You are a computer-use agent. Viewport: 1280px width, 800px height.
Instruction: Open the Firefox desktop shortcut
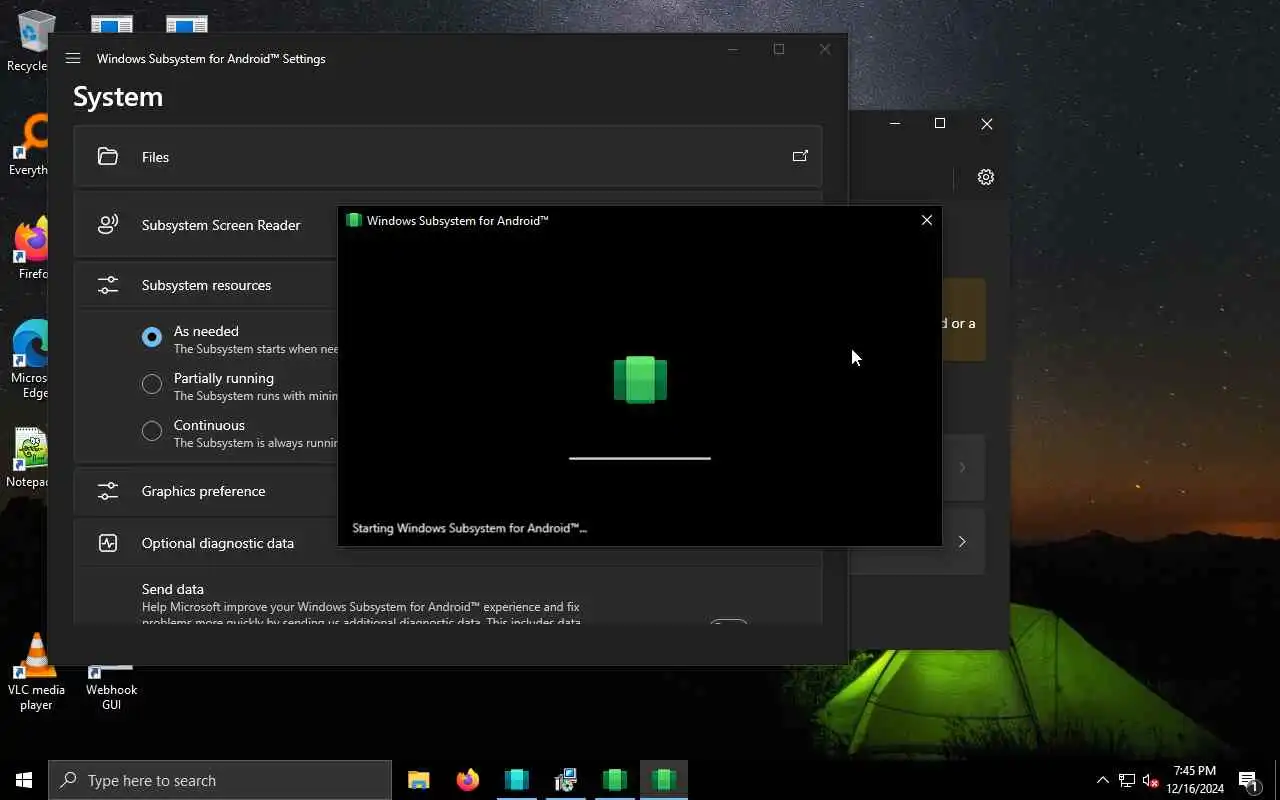coord(32,248)
